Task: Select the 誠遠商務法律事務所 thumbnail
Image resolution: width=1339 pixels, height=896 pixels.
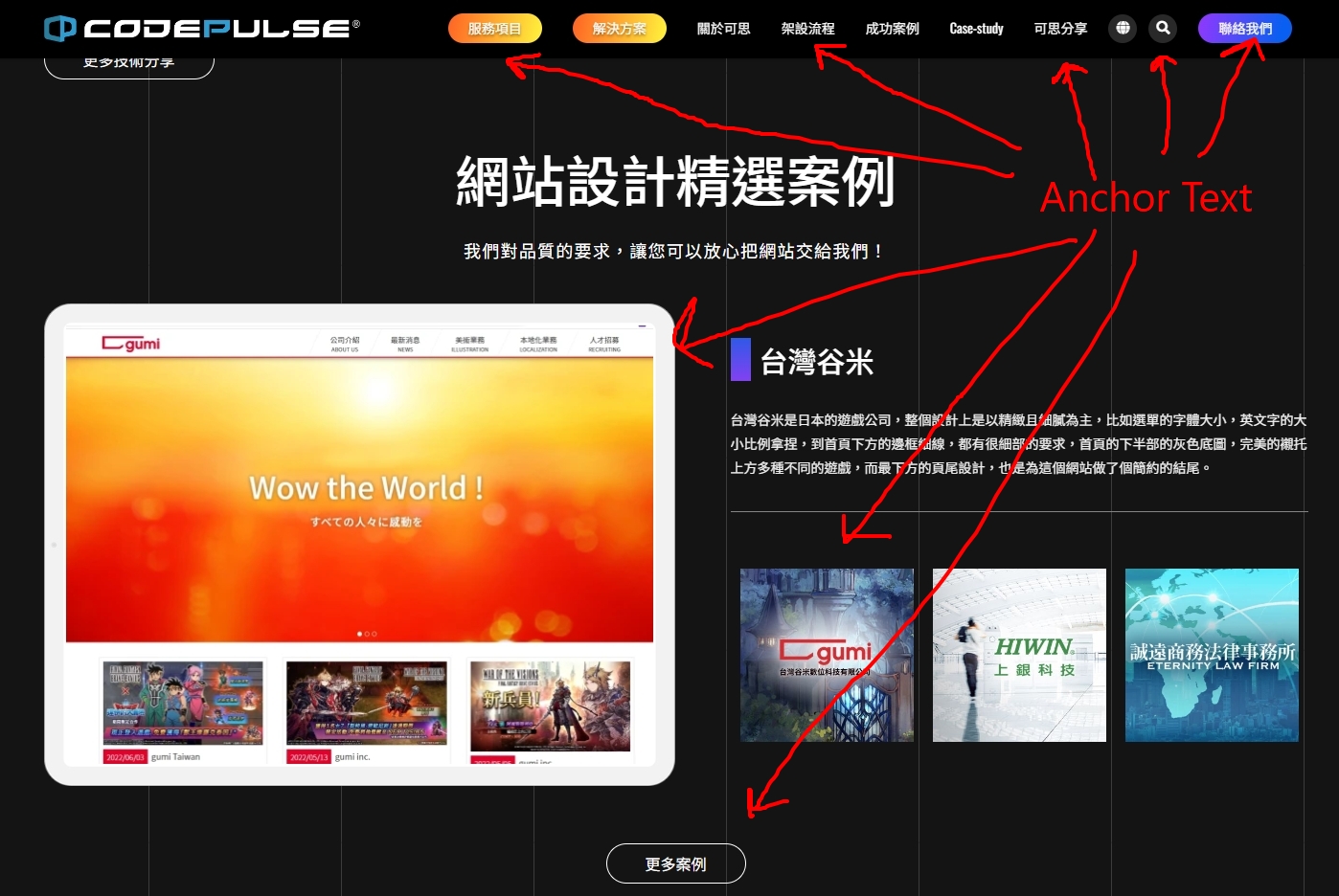Action: point(1212,655)
